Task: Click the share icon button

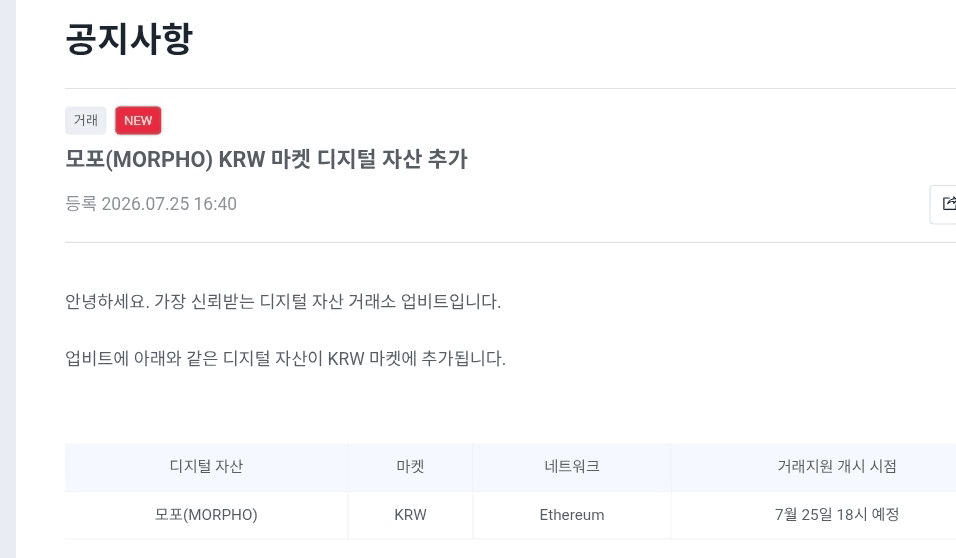Action: click(944, 204)
